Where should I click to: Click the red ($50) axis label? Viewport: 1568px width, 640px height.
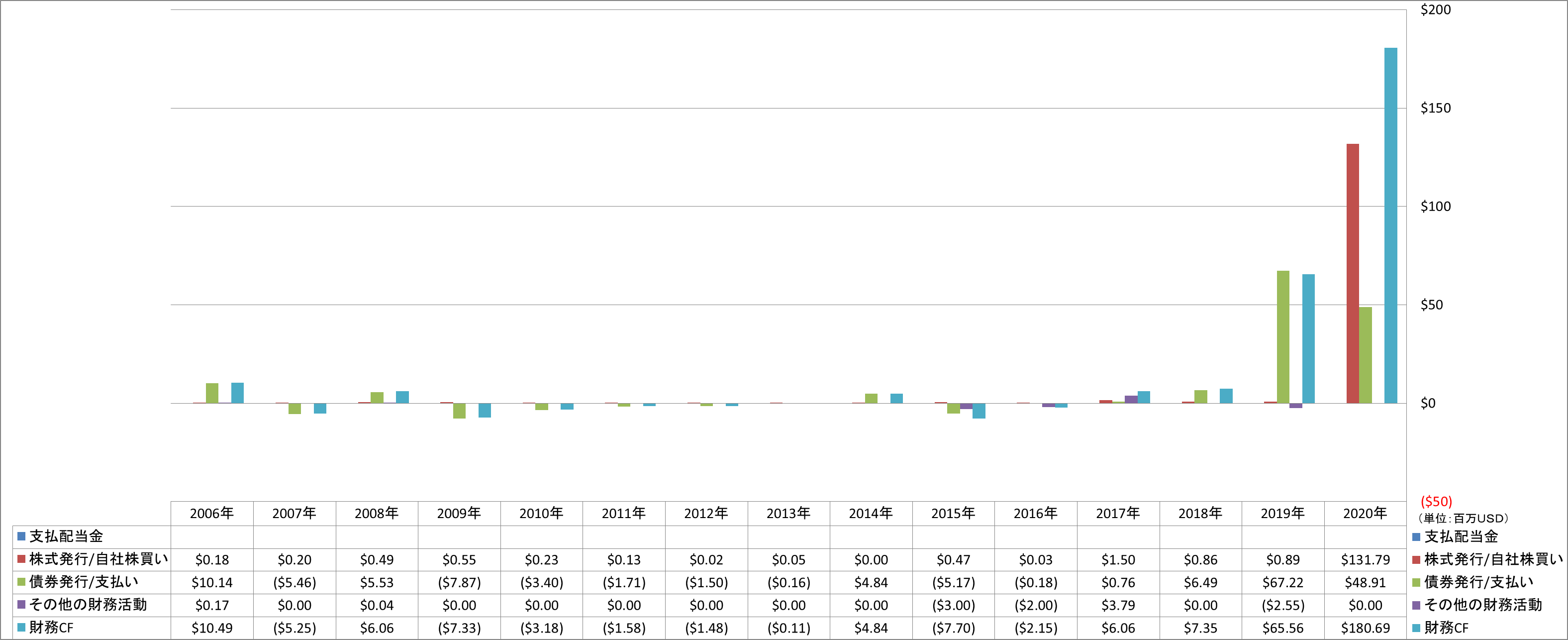click(x=1436, y=502)
